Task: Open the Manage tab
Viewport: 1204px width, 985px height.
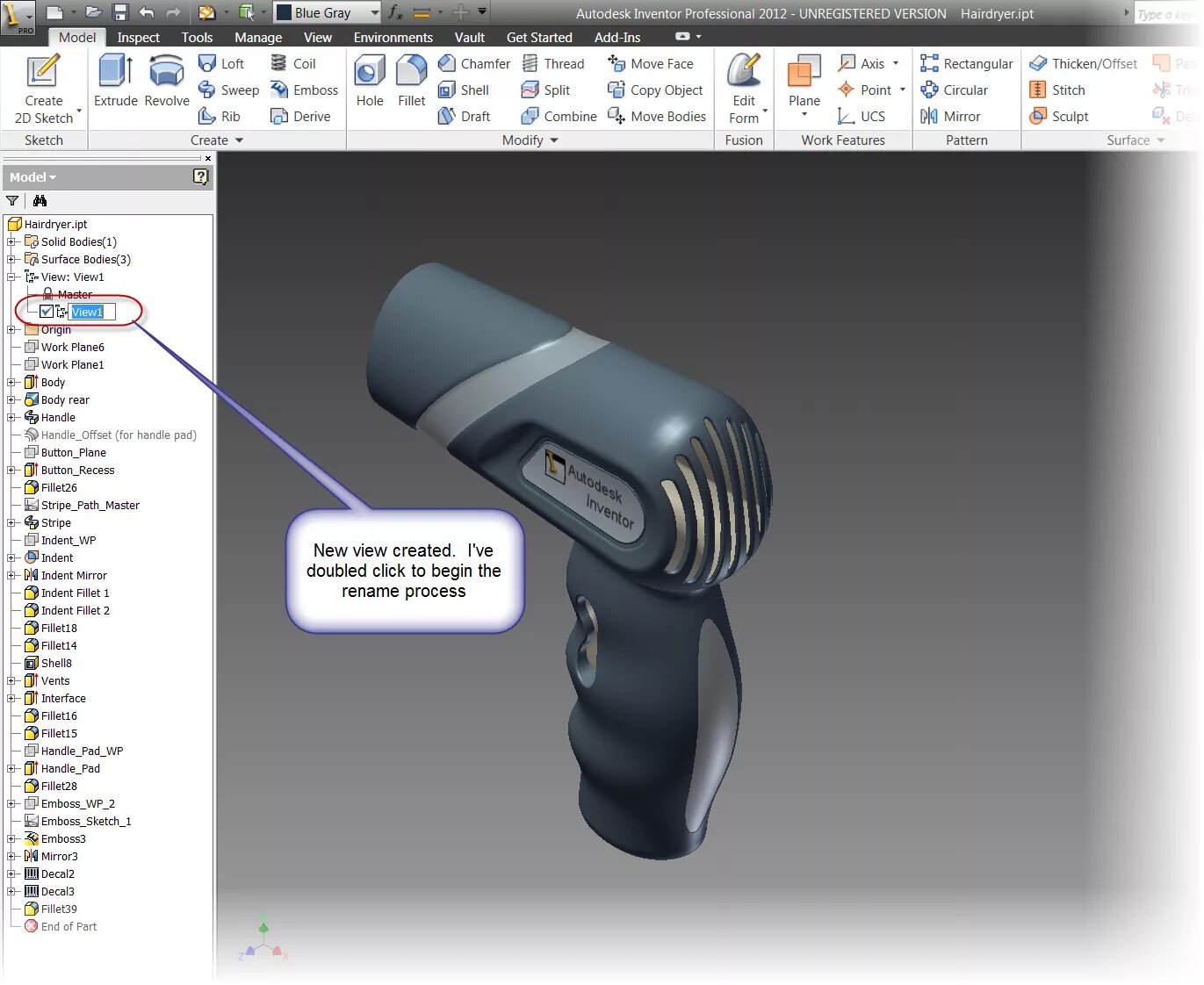Action: (x=258, y=37)
